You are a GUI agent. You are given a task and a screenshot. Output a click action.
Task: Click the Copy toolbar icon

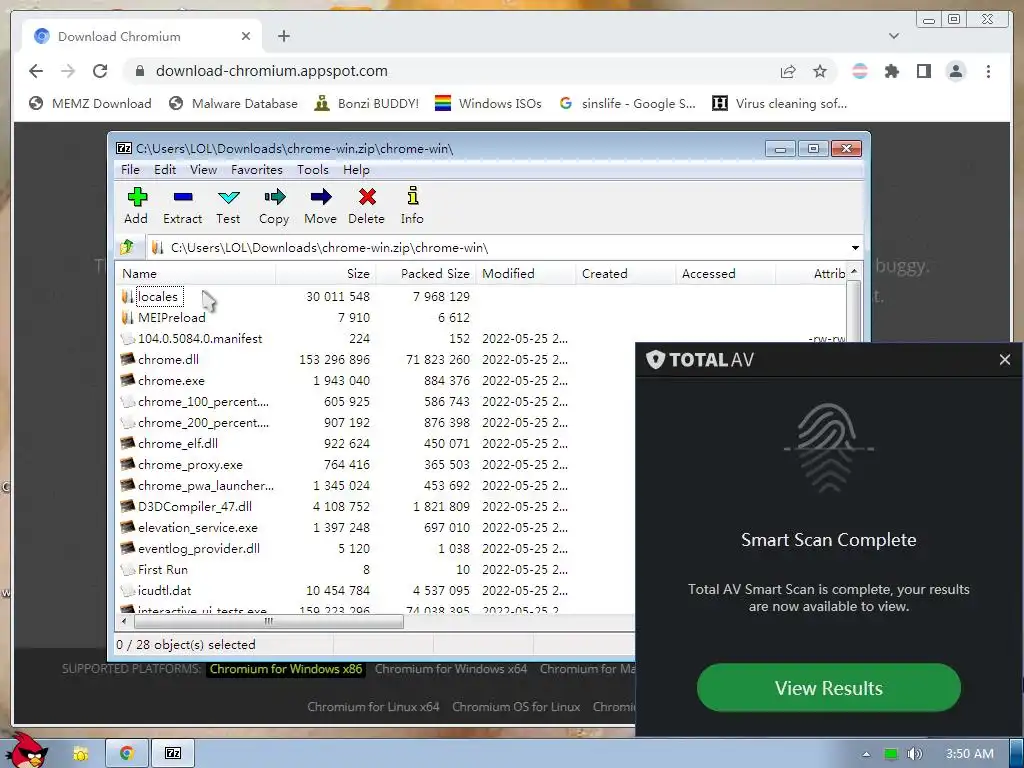(x=274, y=206)
